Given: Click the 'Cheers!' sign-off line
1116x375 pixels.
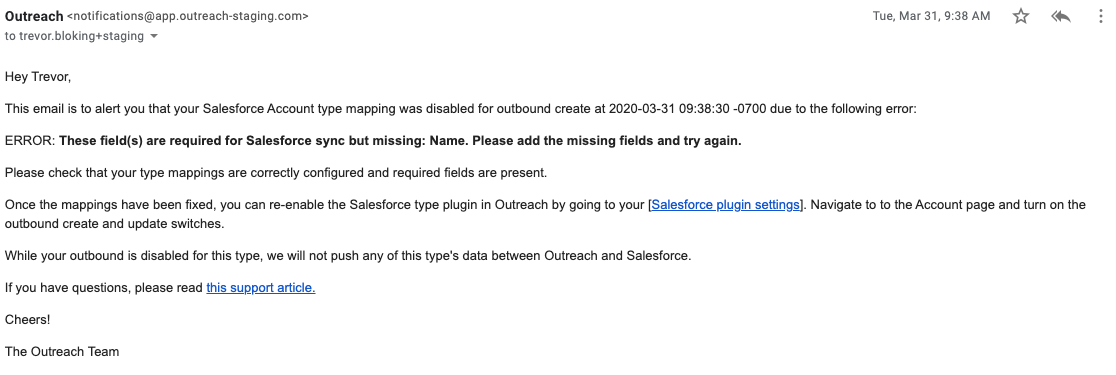Looking at the screenshot, I should (28, 319).
